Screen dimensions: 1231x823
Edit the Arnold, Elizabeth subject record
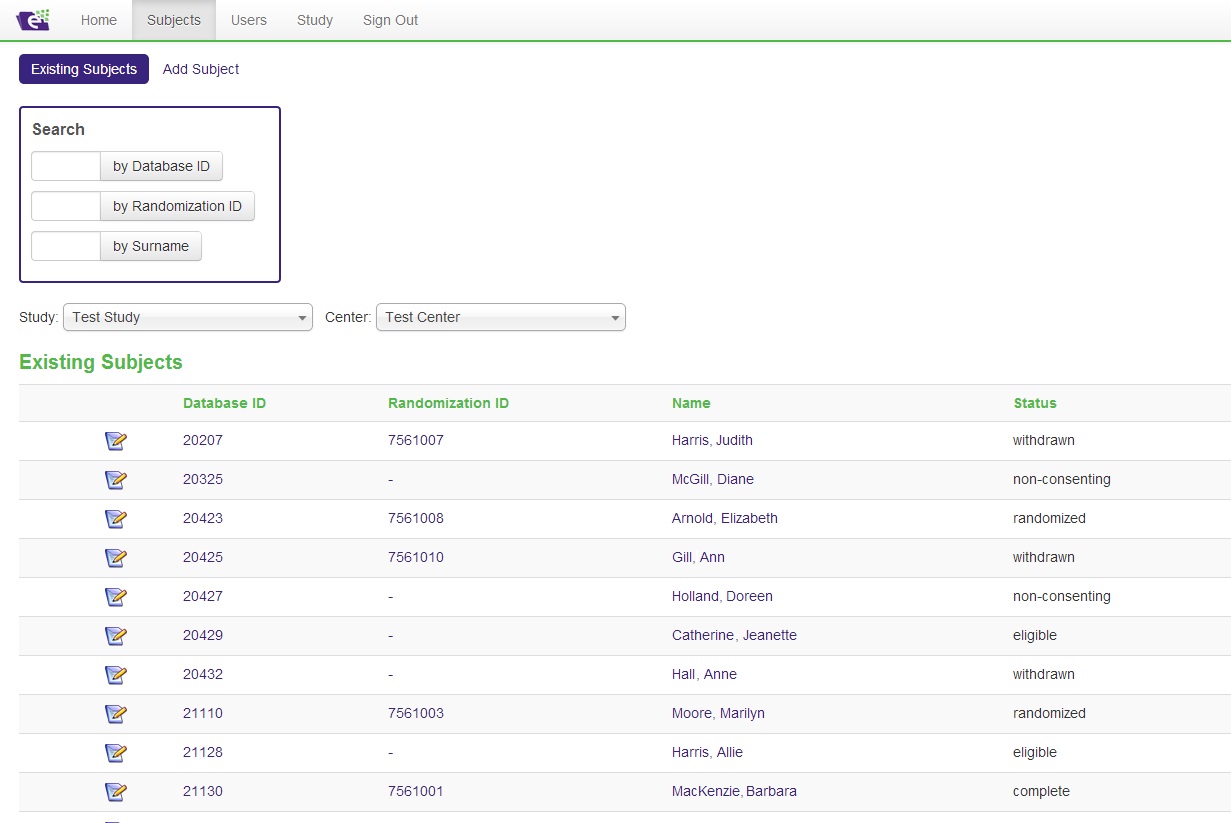[x=116, y=519]
